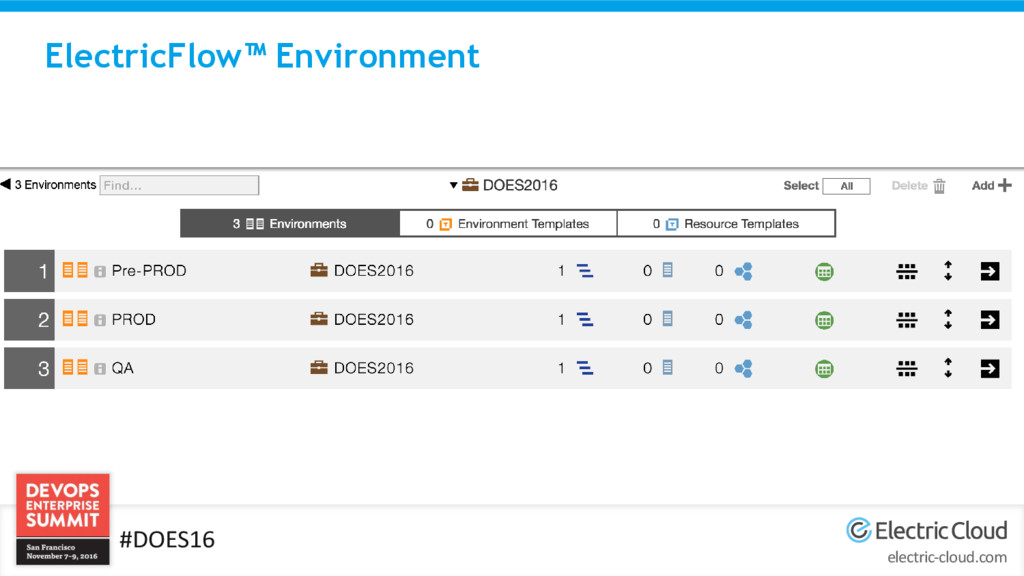Viewport: 1024px width, 576px height.
Task: Click the blue cluster icon for Pre-PROD
Action: coord(743,271)
